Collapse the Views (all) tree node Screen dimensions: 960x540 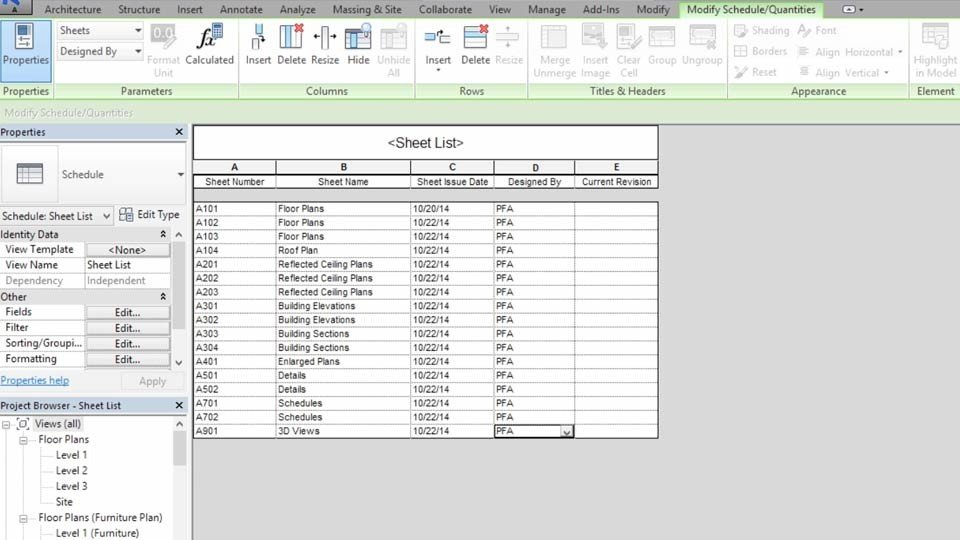pyautogui.click(x=8, y=424)
